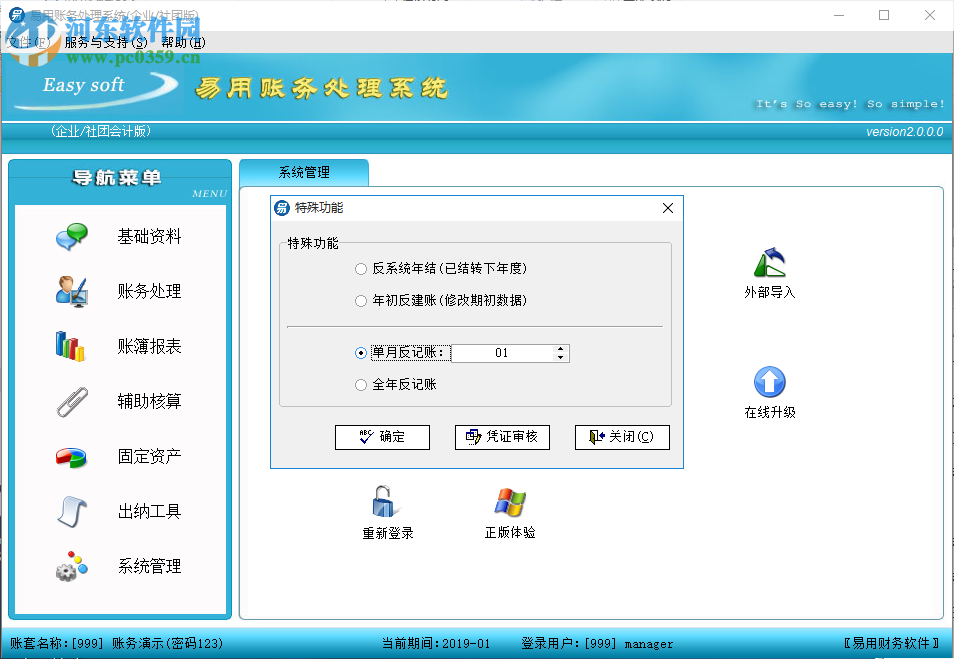
Task: Select 反系统年结 radio option
Action: tap(360, 268)
